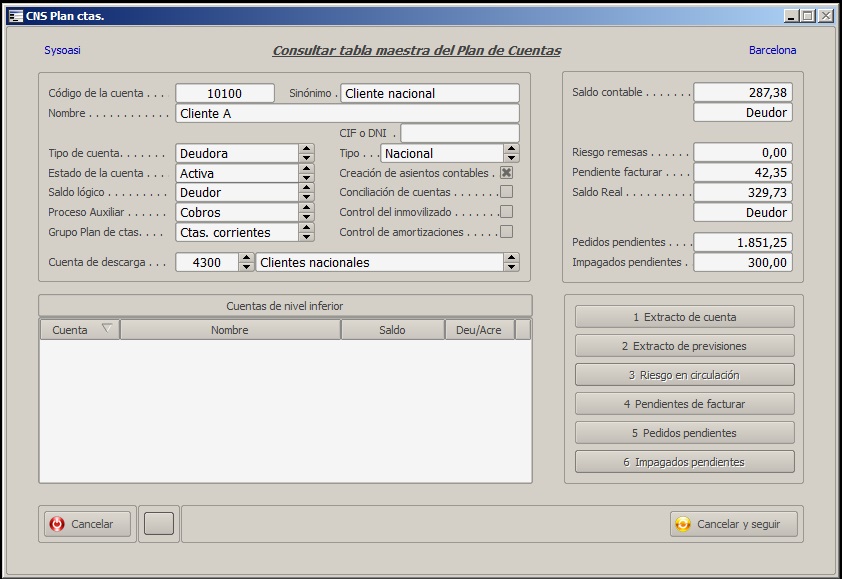Screen dimensions: 842x579
Task: Open 4 Pendientes de facturar
Action: 685,404
